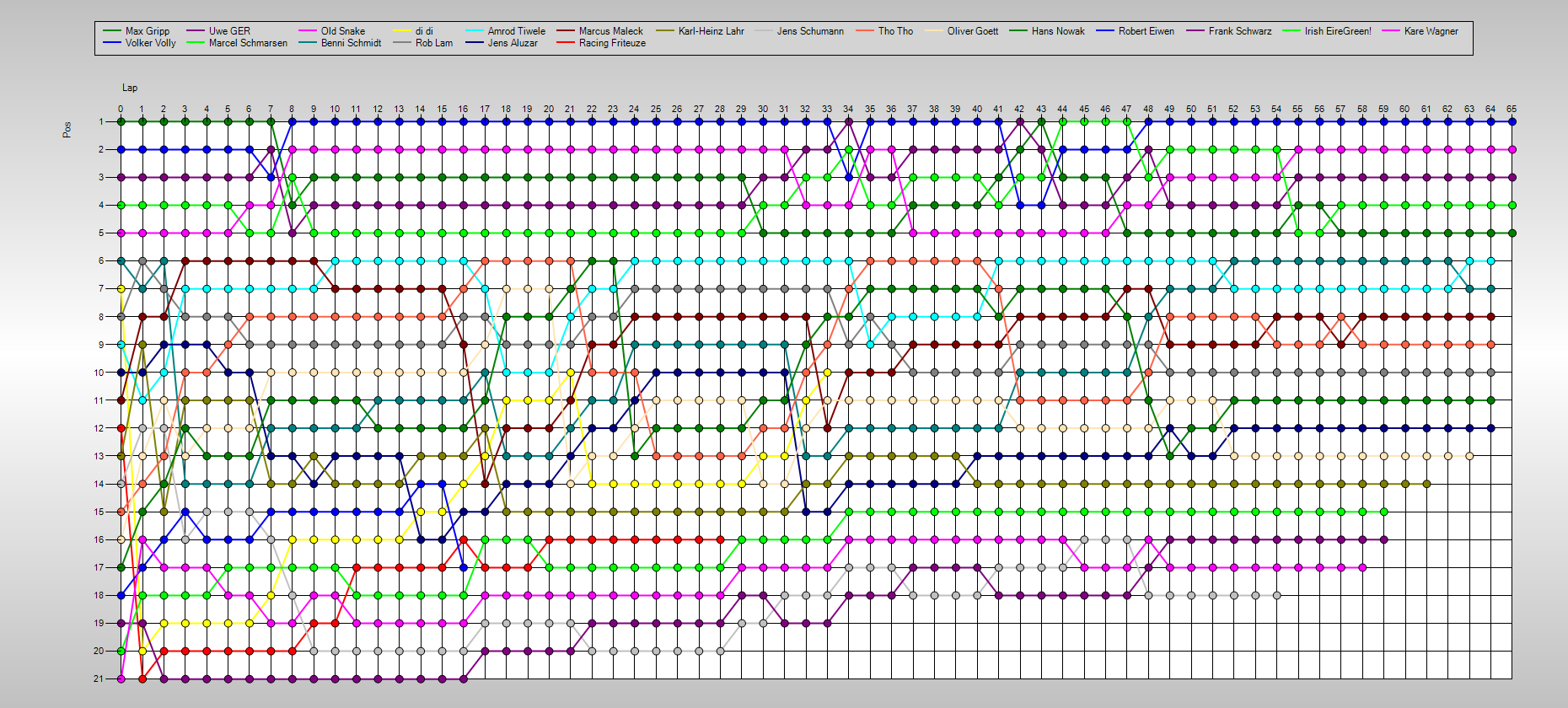This screenshot has height=708, width=1568.
Task: Click the 'Pos' axis title
Action: (x=67, y=130)
